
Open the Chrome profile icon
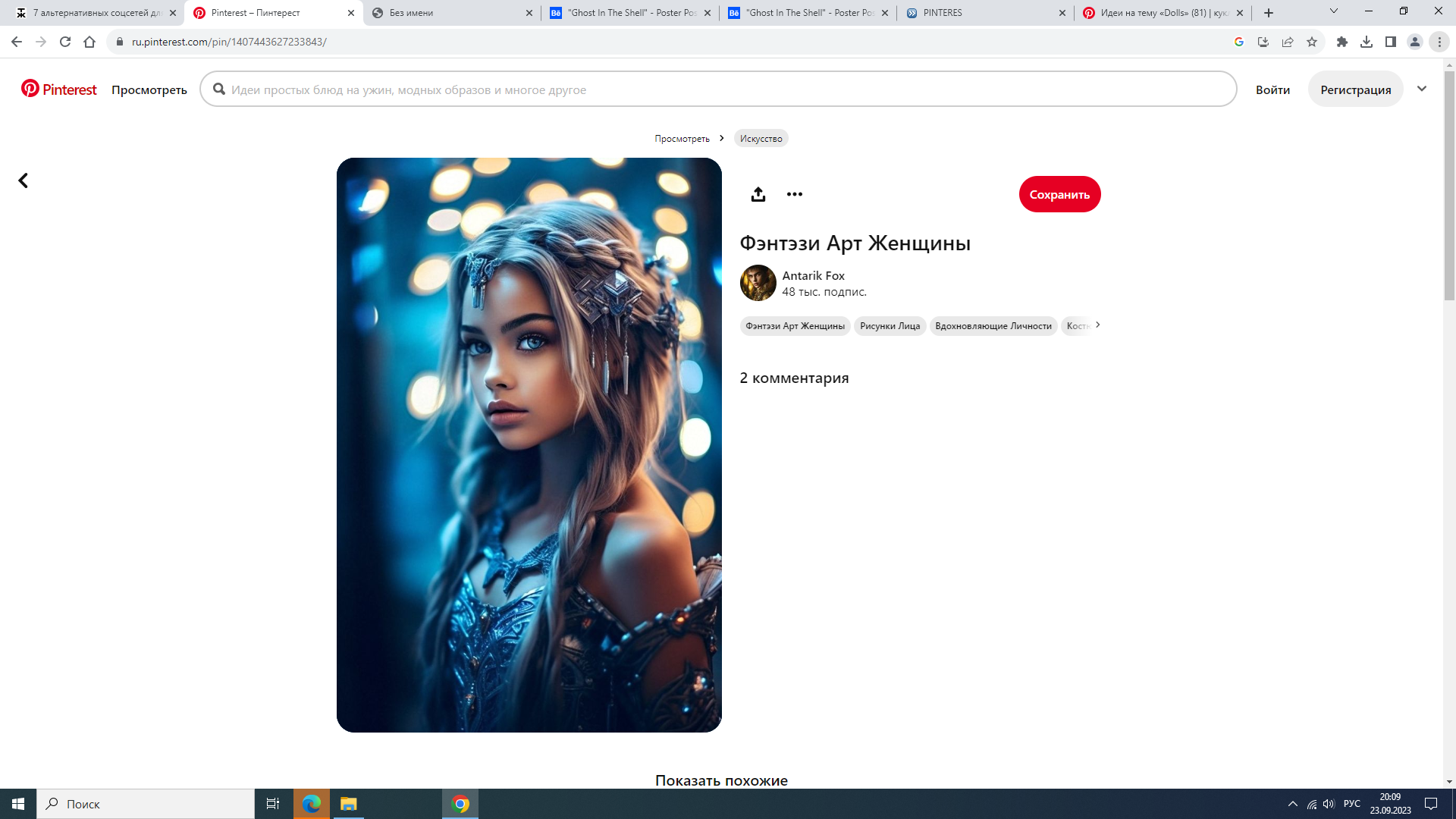pyautogui.click(x=1415, y=42)
